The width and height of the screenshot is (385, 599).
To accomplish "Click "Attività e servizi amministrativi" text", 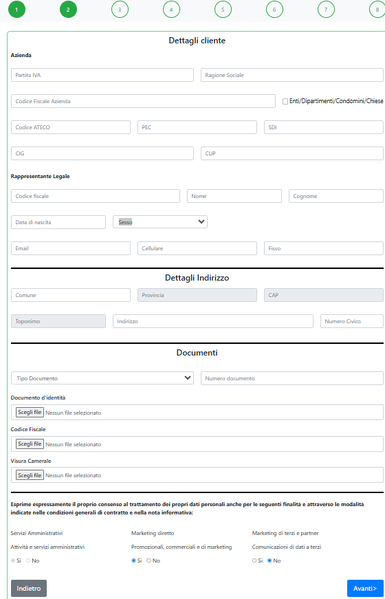I will click(x=48, y=547).
